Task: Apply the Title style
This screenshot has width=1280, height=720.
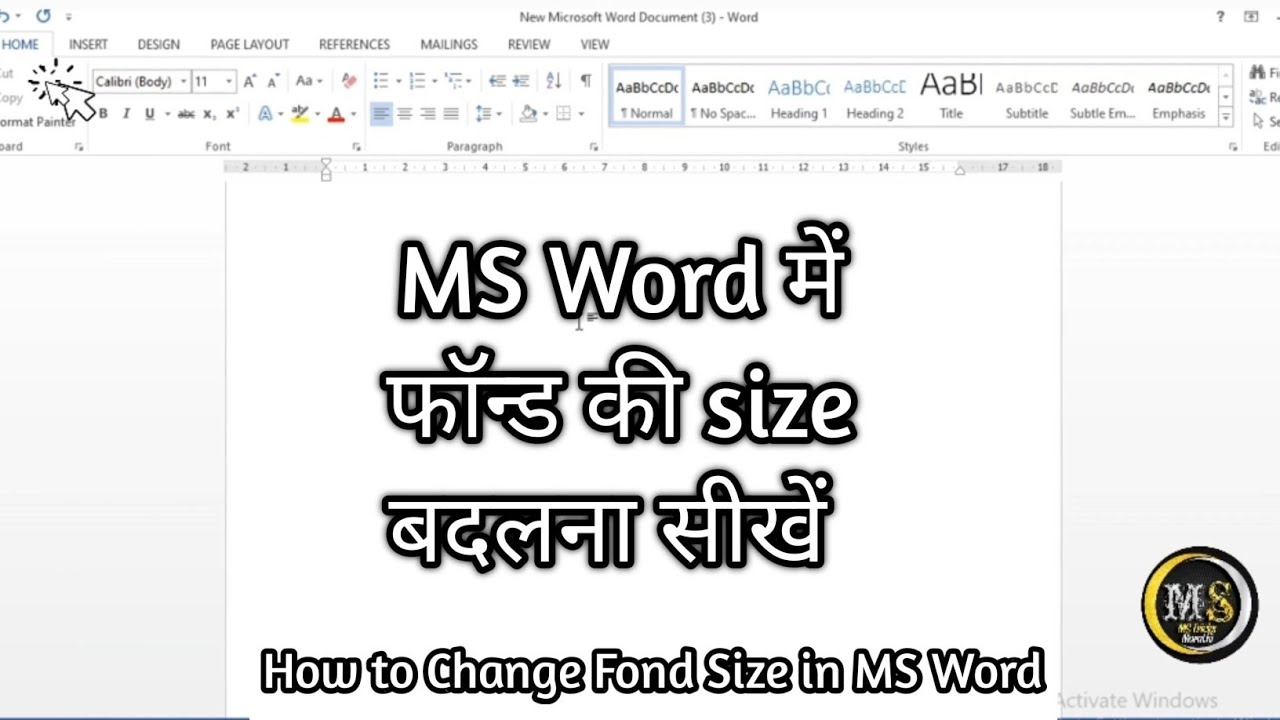Action: pyautogui.click(x=951, y=98)
